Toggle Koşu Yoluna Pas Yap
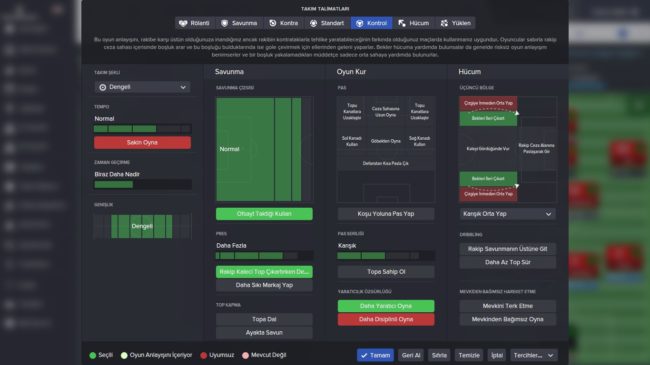650x365 pixels. [386, 214]
